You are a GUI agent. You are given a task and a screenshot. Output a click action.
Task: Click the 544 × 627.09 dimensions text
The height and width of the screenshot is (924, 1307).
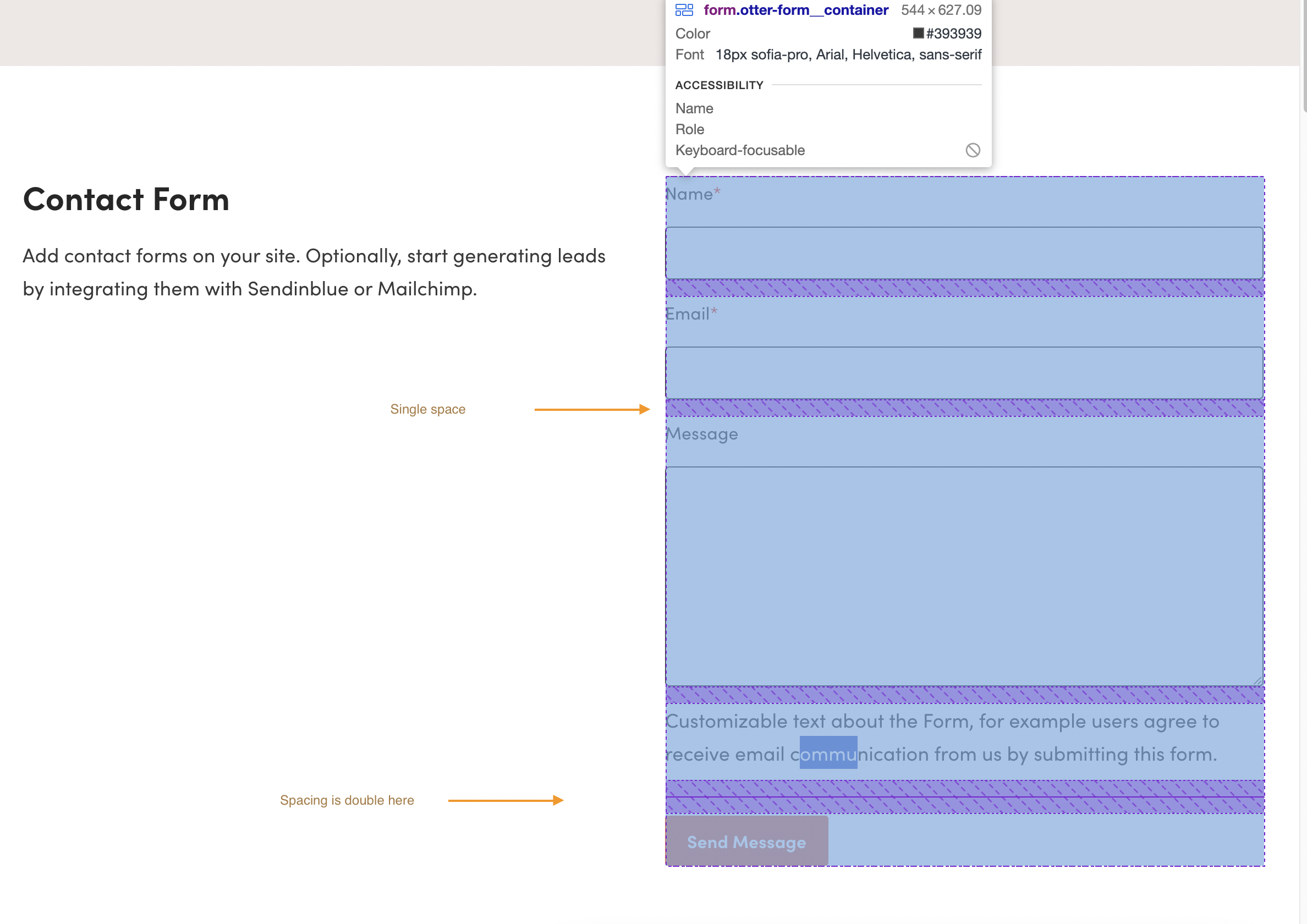pos(941,10)
